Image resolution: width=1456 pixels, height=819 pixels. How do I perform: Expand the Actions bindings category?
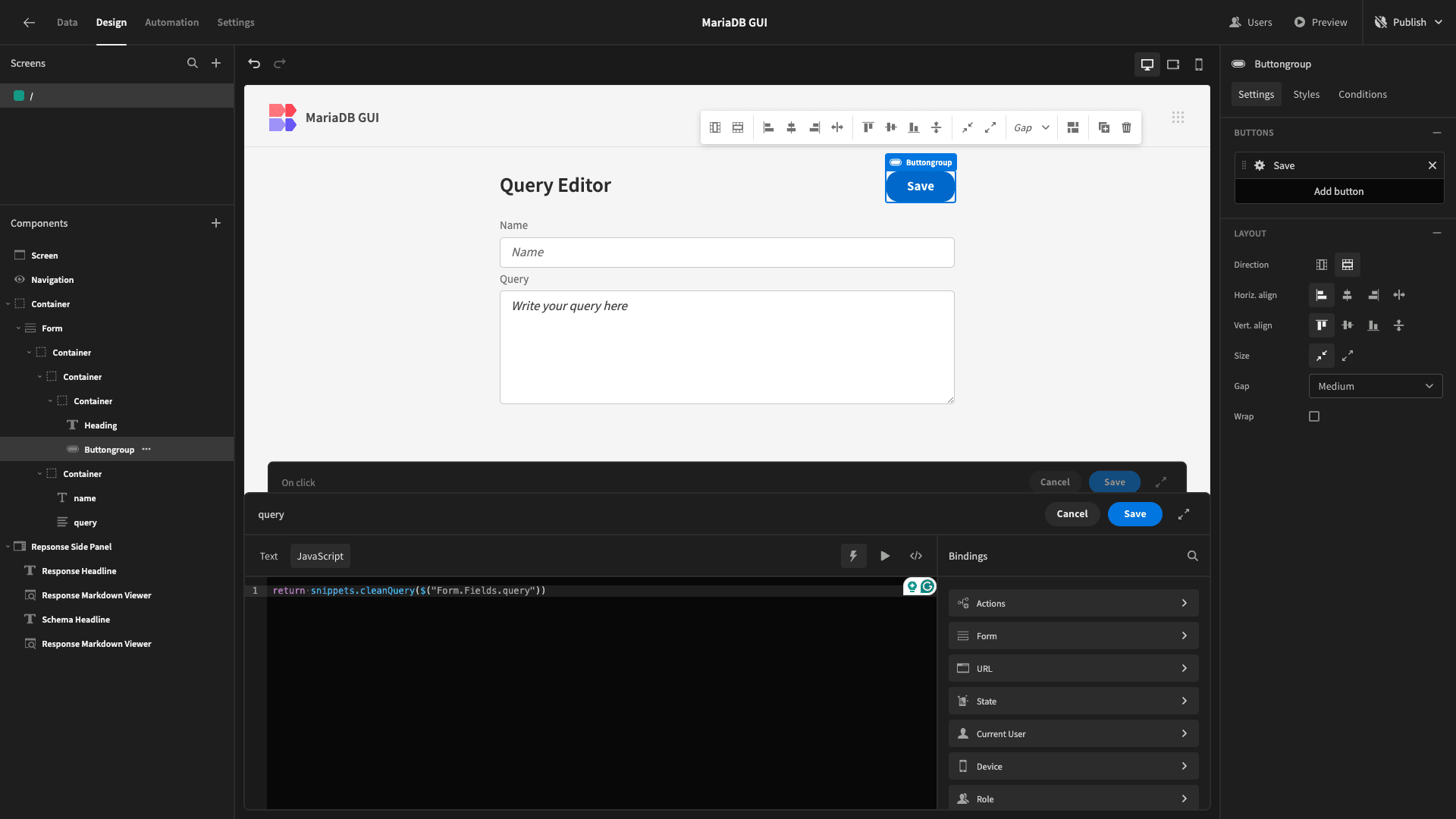[1073, 603]
